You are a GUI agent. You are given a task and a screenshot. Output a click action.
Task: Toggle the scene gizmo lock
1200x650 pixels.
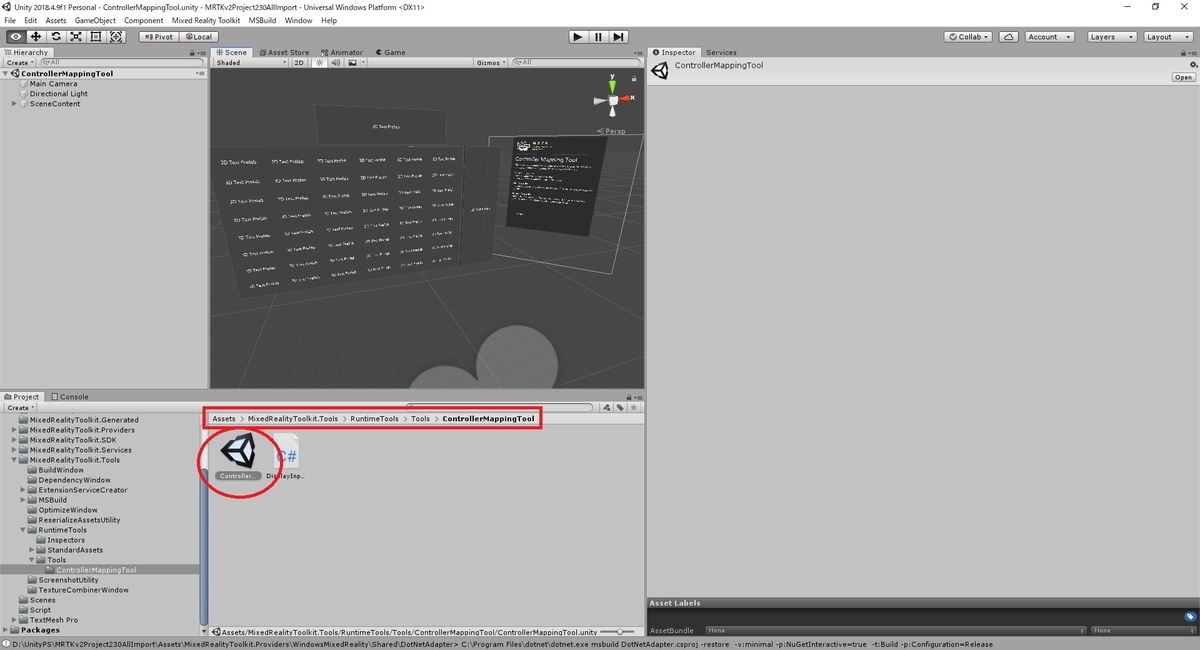[636, 77]
